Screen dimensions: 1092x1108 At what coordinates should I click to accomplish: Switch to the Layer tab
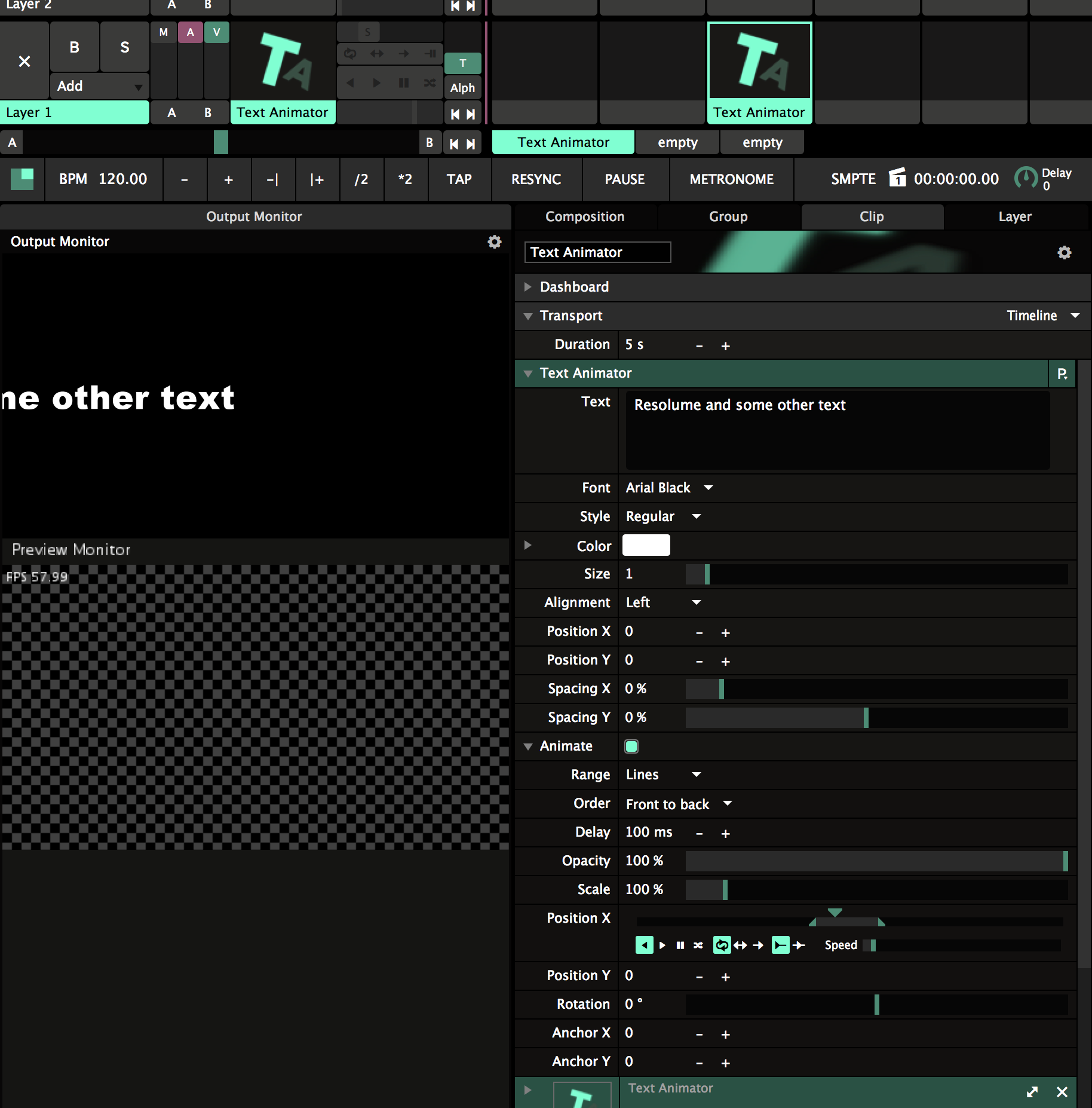click(x=1014, y=217)
